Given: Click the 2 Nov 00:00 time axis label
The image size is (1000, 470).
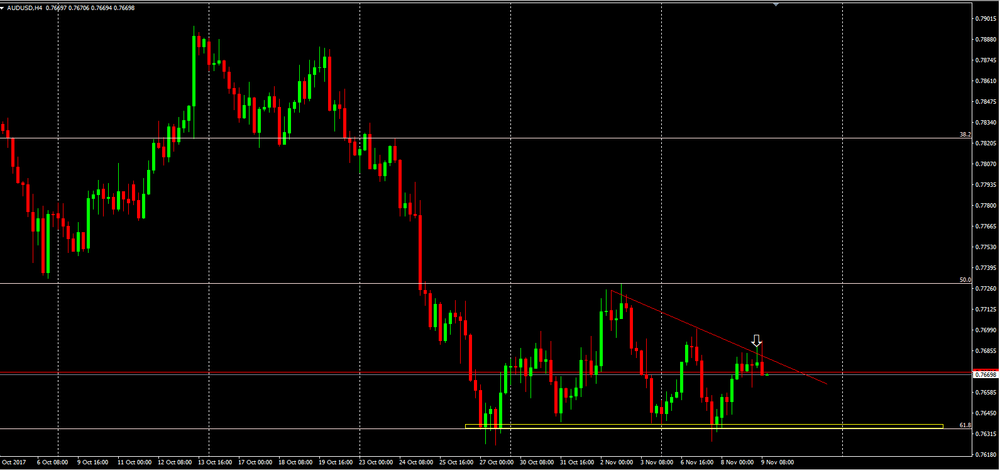Looking at the screenshot, I should [x=617, y=460].
